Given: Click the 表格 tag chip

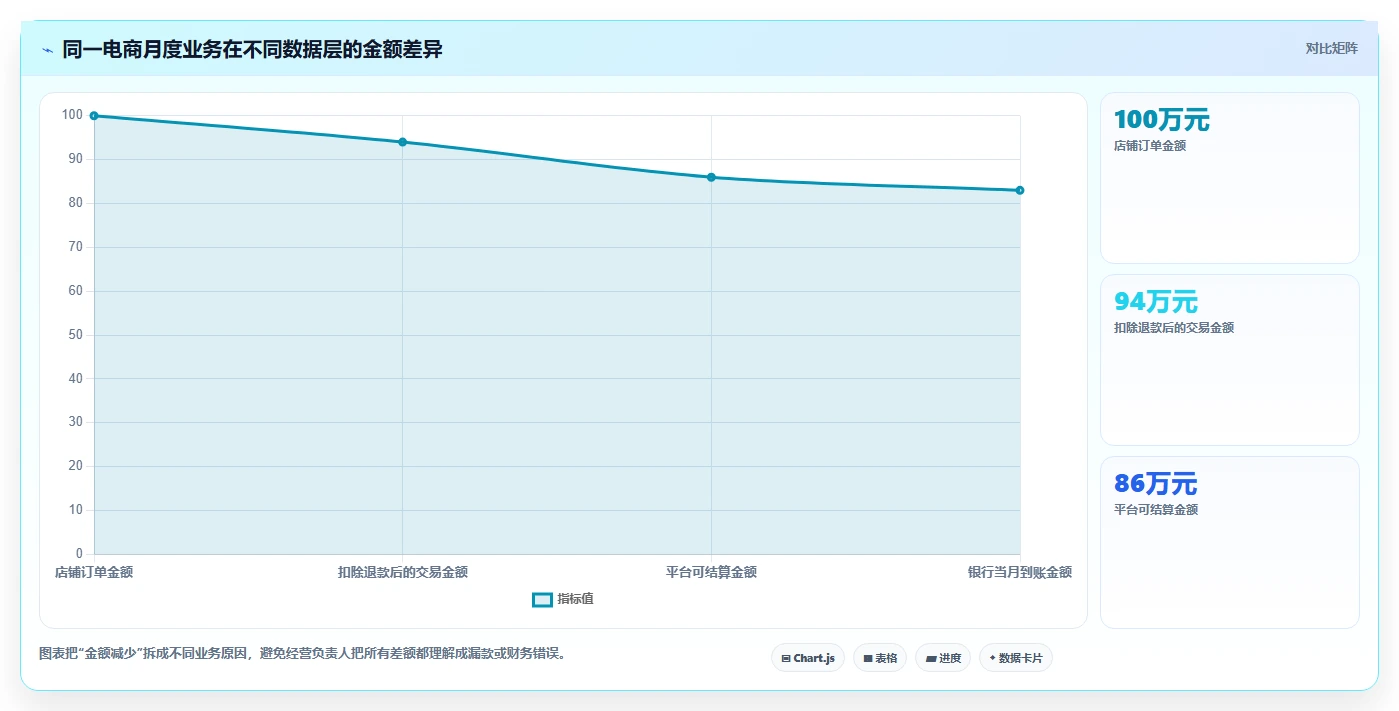Looking at the screenshot, I should [880, 658].
